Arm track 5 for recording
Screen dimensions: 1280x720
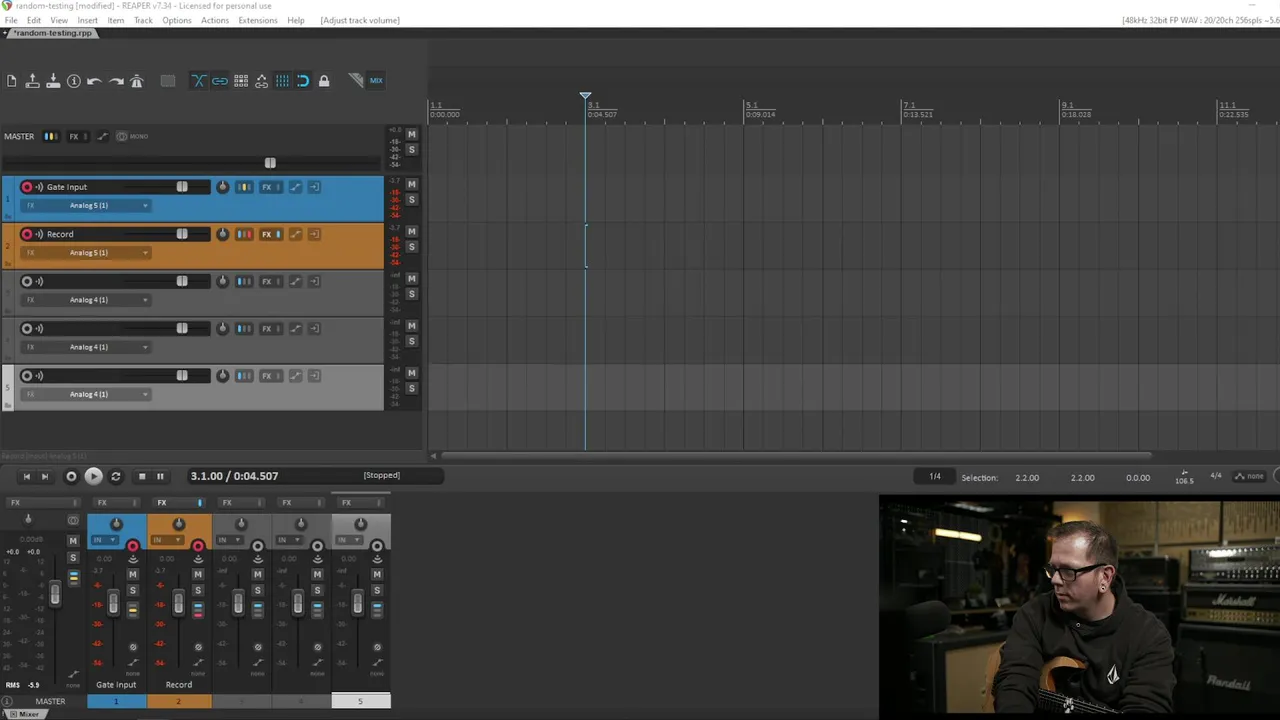click(27, 376)
